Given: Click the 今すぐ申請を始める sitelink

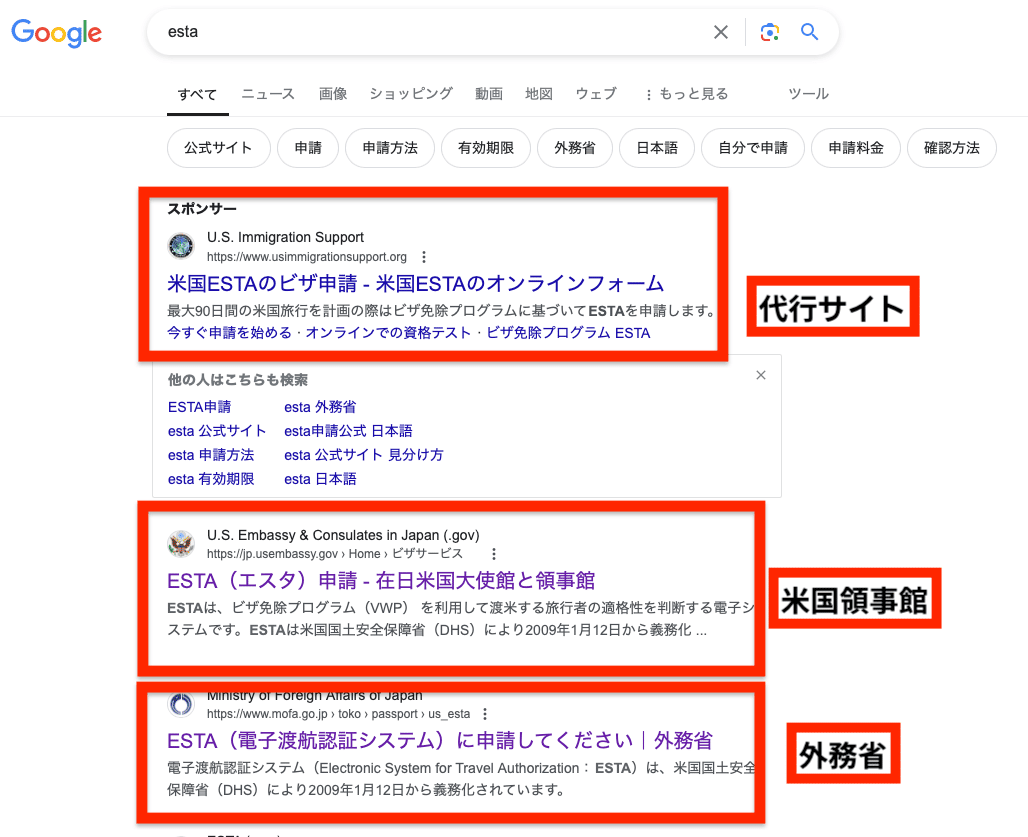Looking at the screenshot, I should 229,333.
